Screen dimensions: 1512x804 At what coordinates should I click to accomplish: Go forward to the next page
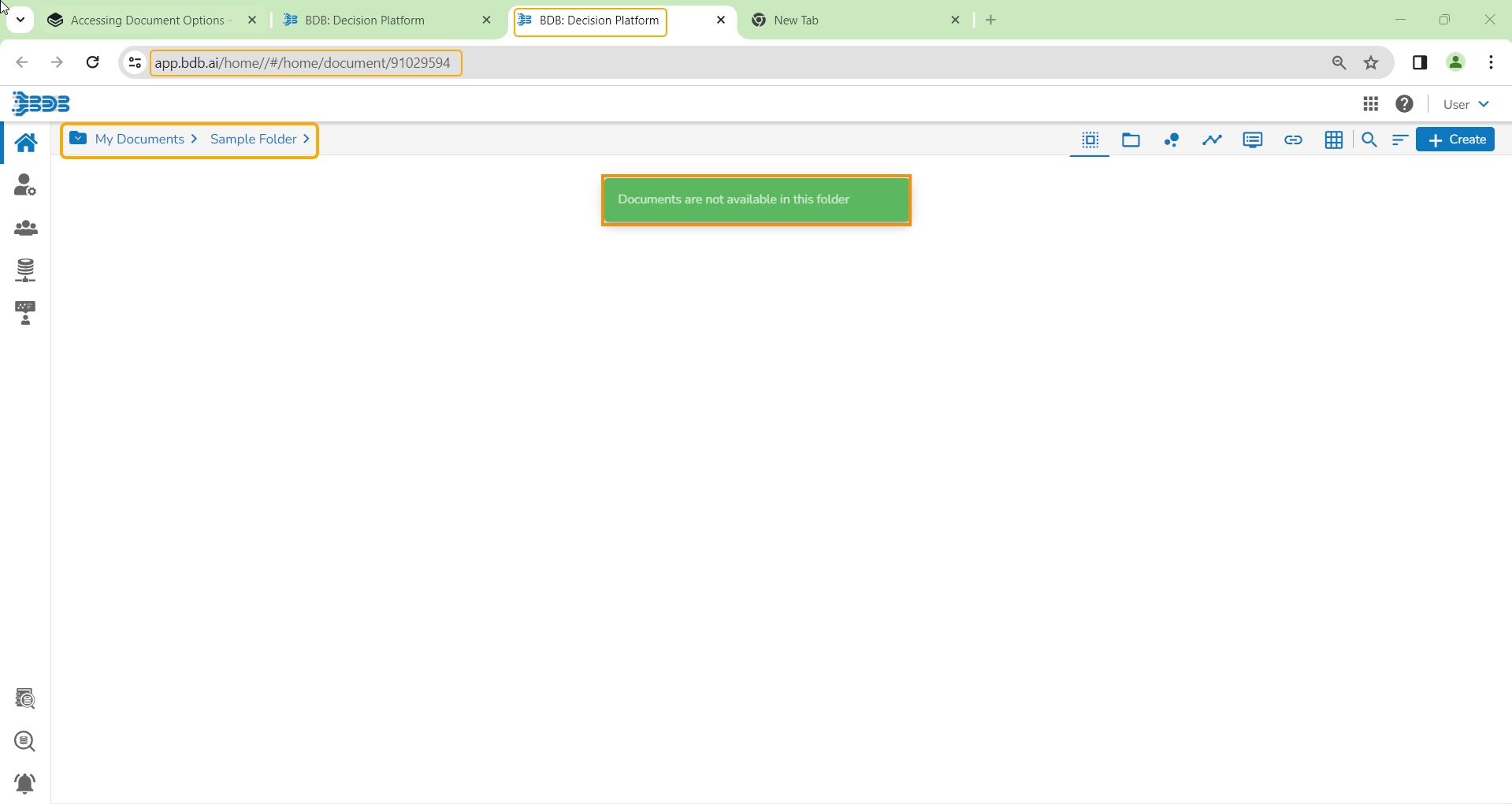pyautogui.click(x=57, y=63)
